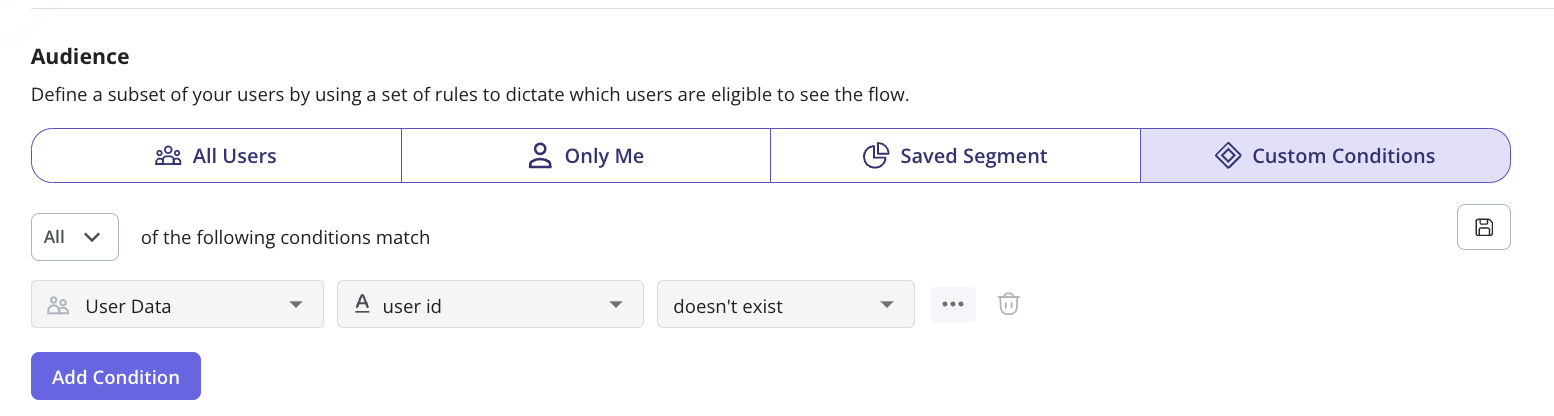Open the All match-type dropdown
The width and height of the screenshot is (1554, 416).
(x=75, y=237)
